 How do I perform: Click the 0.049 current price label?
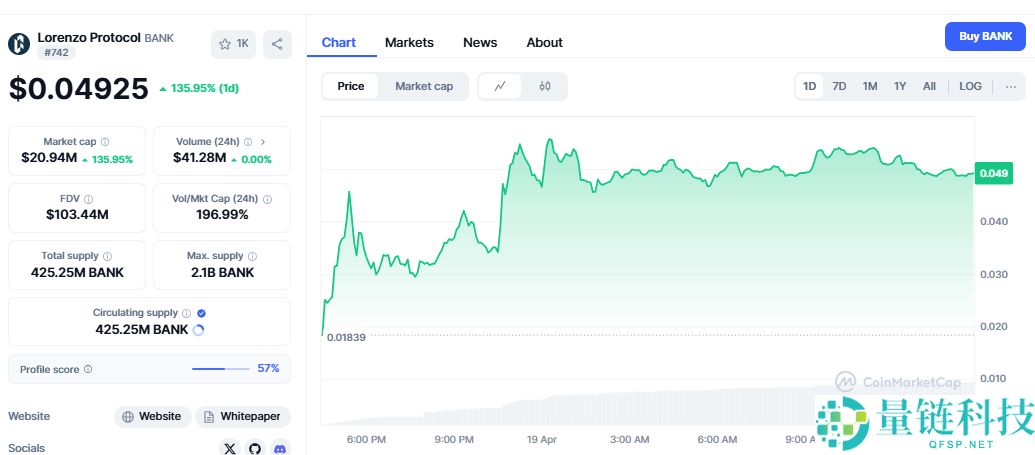(x=993, y=174)
